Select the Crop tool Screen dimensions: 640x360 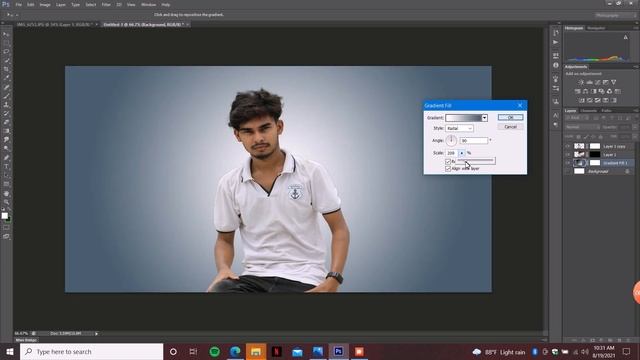[6, 69]
